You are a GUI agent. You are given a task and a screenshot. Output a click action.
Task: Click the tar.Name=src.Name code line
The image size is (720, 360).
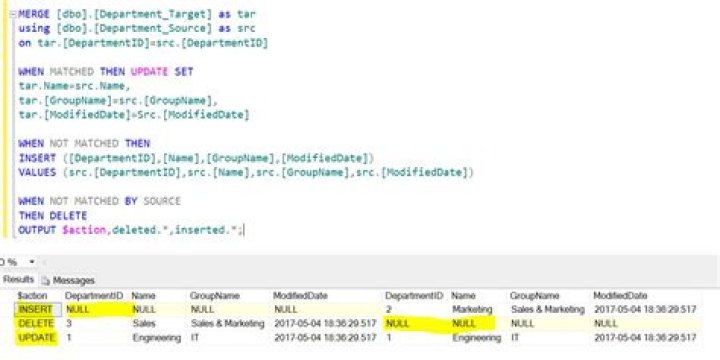(x=74, y=86)
